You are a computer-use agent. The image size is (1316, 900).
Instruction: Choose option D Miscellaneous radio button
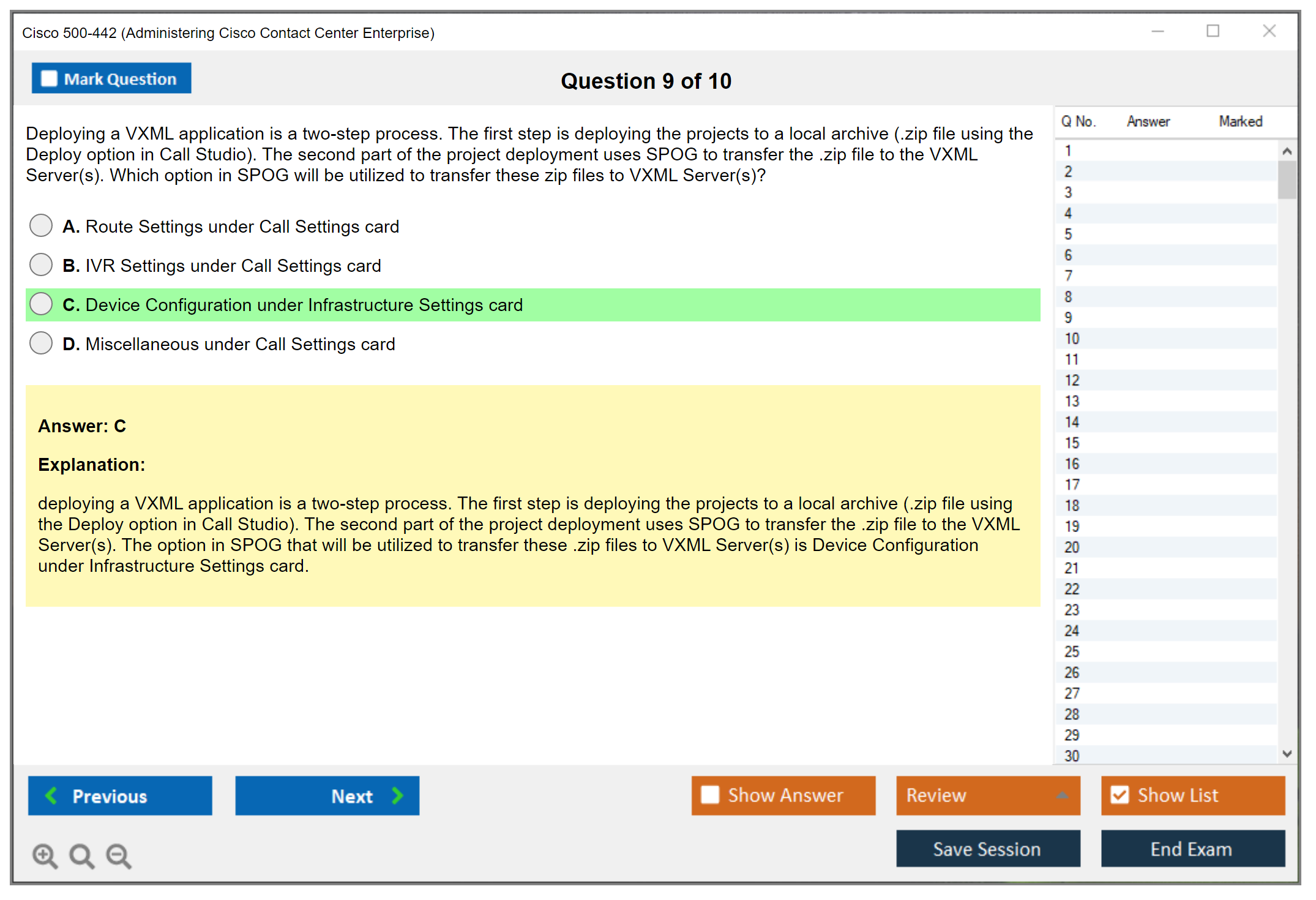click(41, 343)
